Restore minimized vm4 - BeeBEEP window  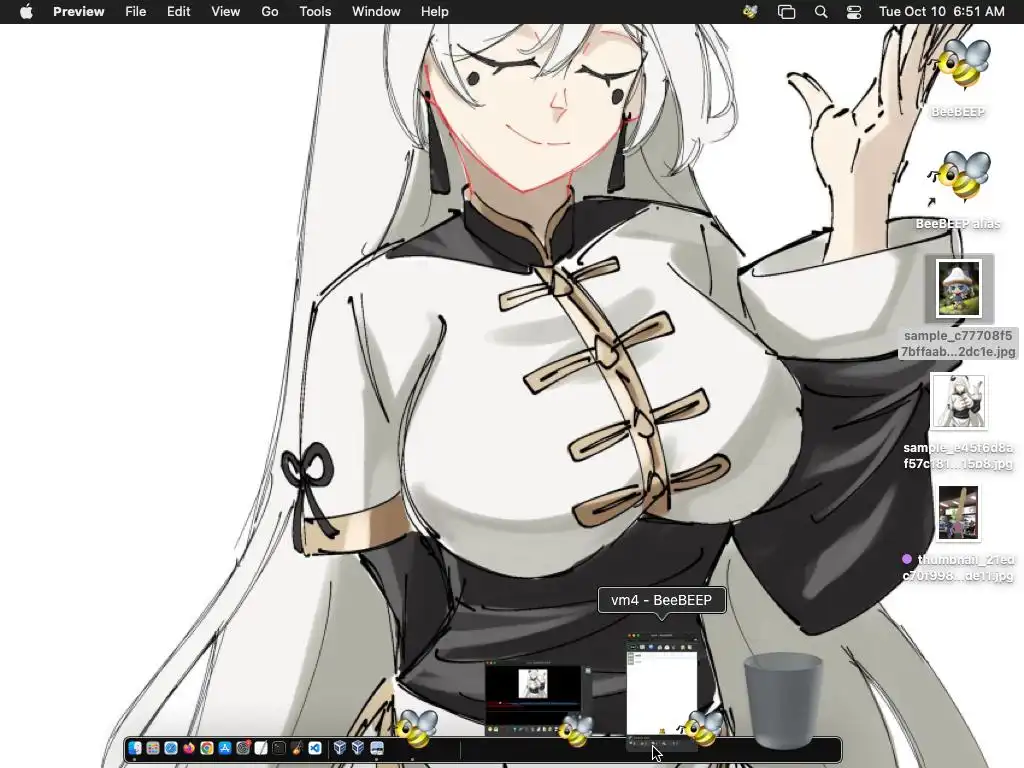click(x=662, y=691)
